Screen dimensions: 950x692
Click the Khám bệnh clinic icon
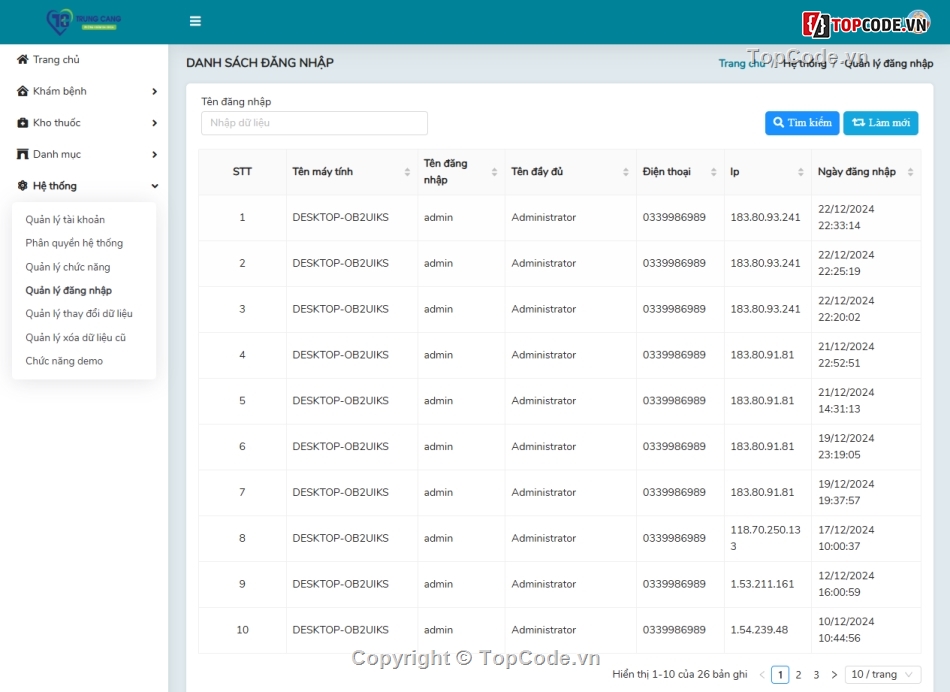22,91
